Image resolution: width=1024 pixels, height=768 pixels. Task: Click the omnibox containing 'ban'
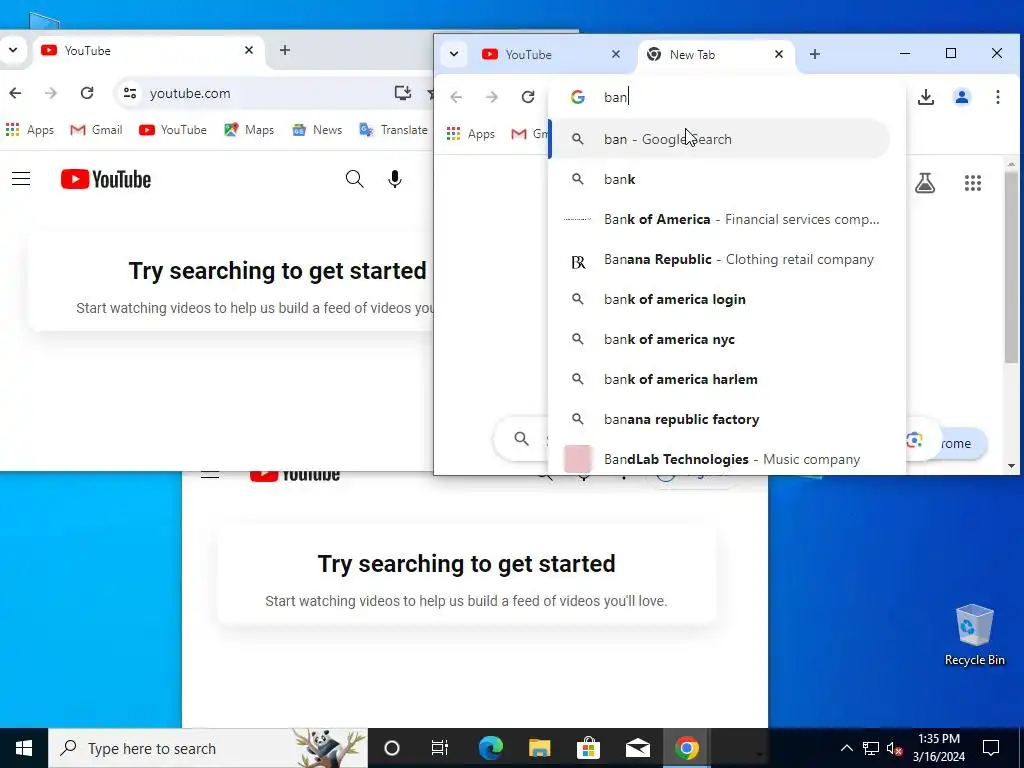tap(726, 97)
